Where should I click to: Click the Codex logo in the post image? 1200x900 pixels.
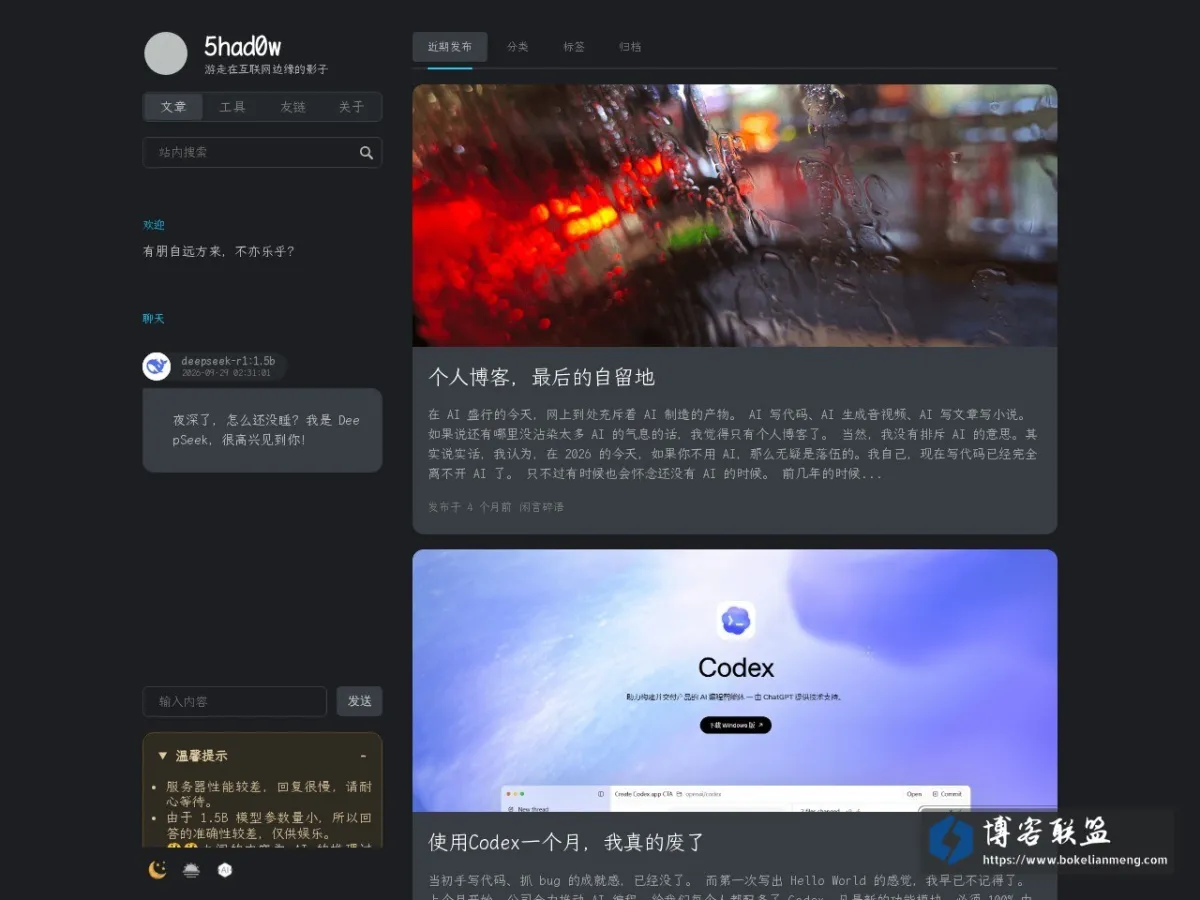point(736,620)
